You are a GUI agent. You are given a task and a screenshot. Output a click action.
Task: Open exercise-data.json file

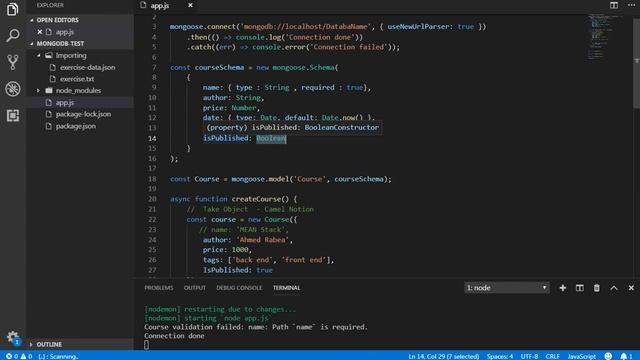point(87,67)
